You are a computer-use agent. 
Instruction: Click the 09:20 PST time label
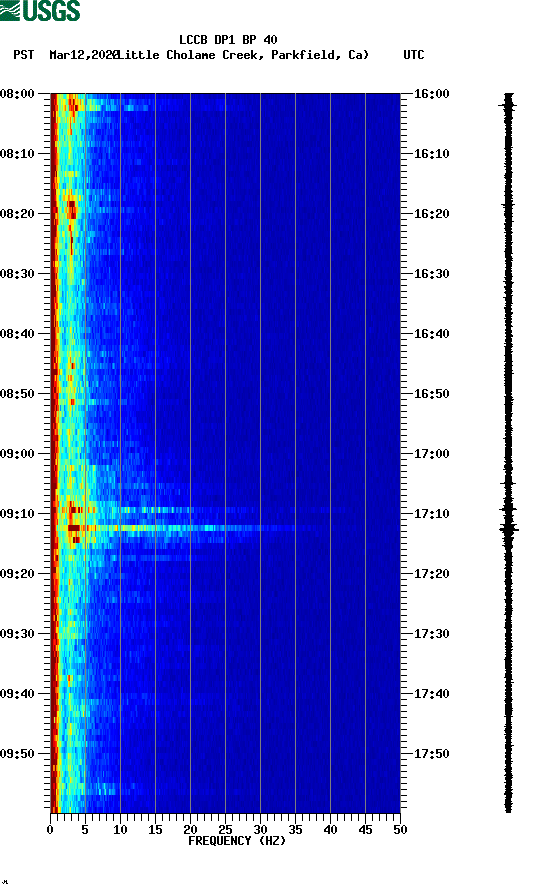point(17,574)
